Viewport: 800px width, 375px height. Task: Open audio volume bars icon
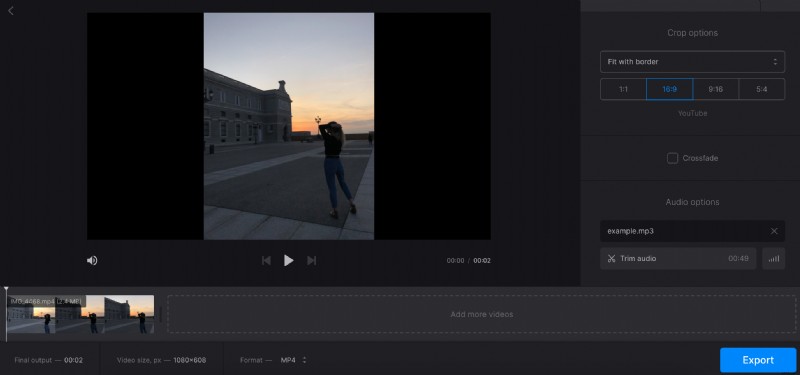(x=773, y=259)
